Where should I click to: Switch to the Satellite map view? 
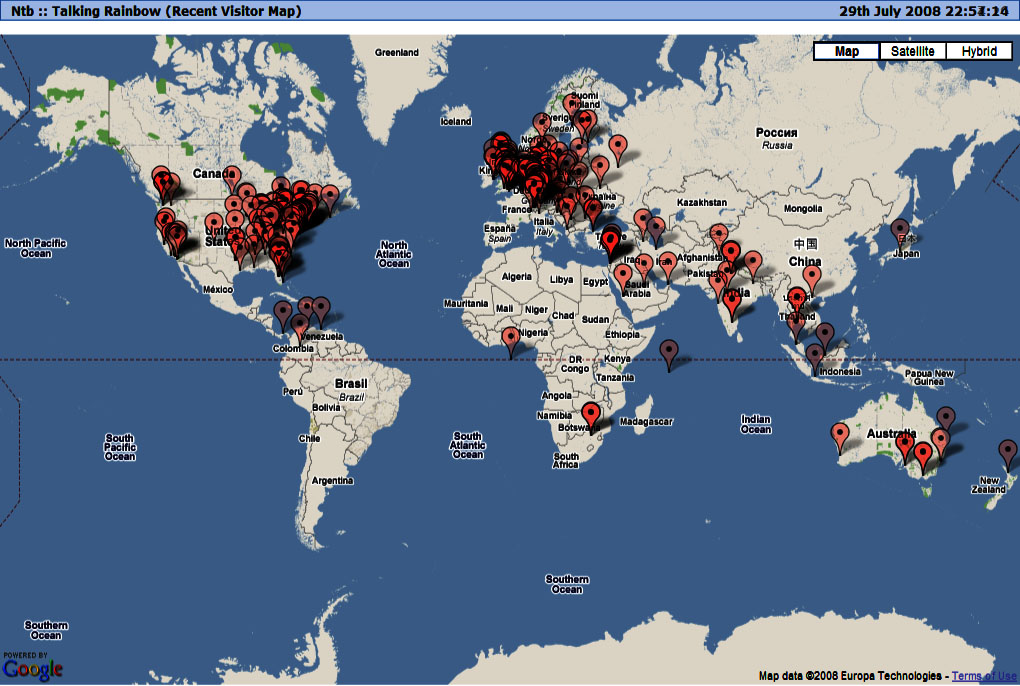pyautogui.click(x=912, y=52)
